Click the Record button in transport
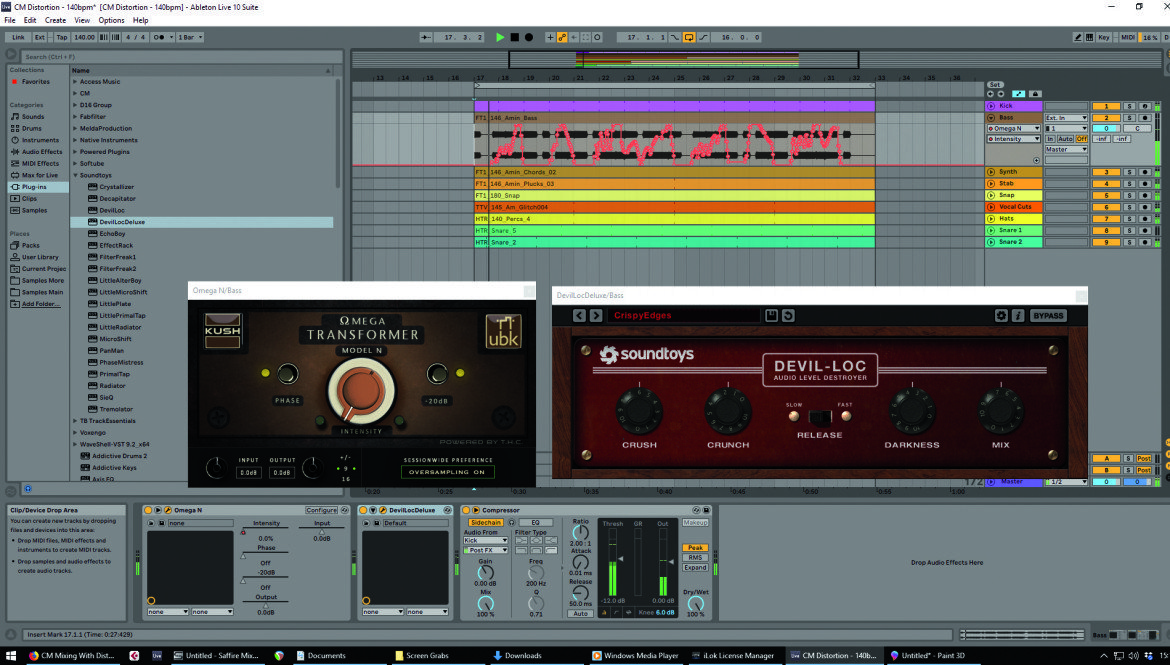 pyautogui.click(x=529, y=37)
